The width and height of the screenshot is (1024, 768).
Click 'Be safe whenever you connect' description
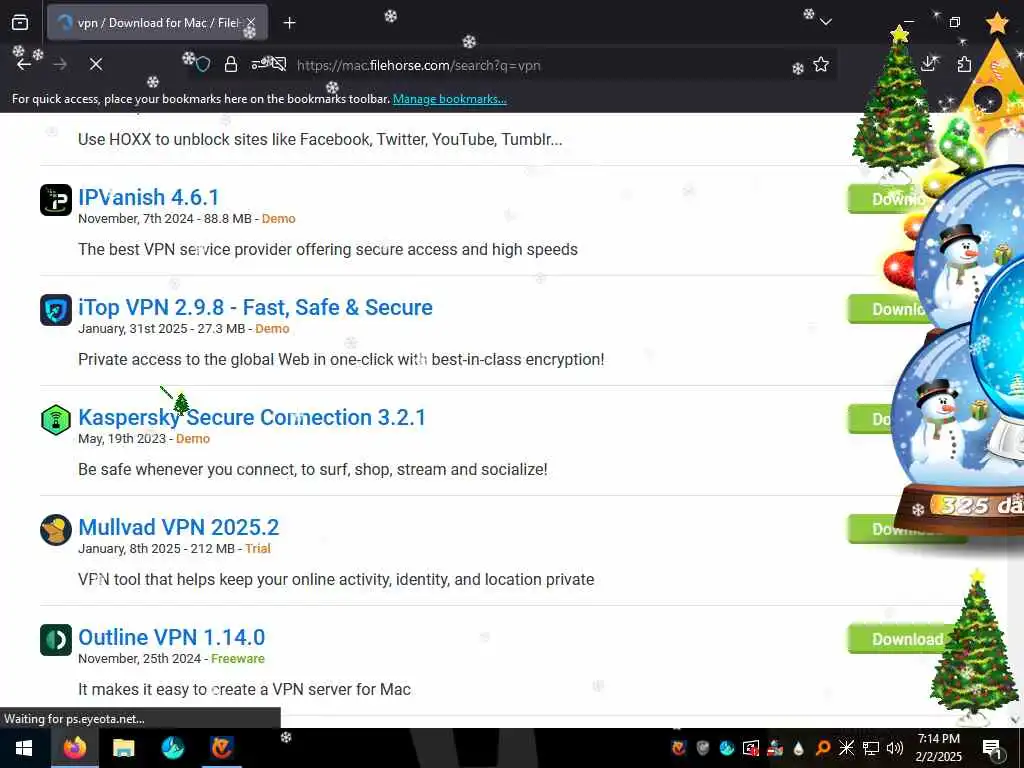click(x=313, y=470)
